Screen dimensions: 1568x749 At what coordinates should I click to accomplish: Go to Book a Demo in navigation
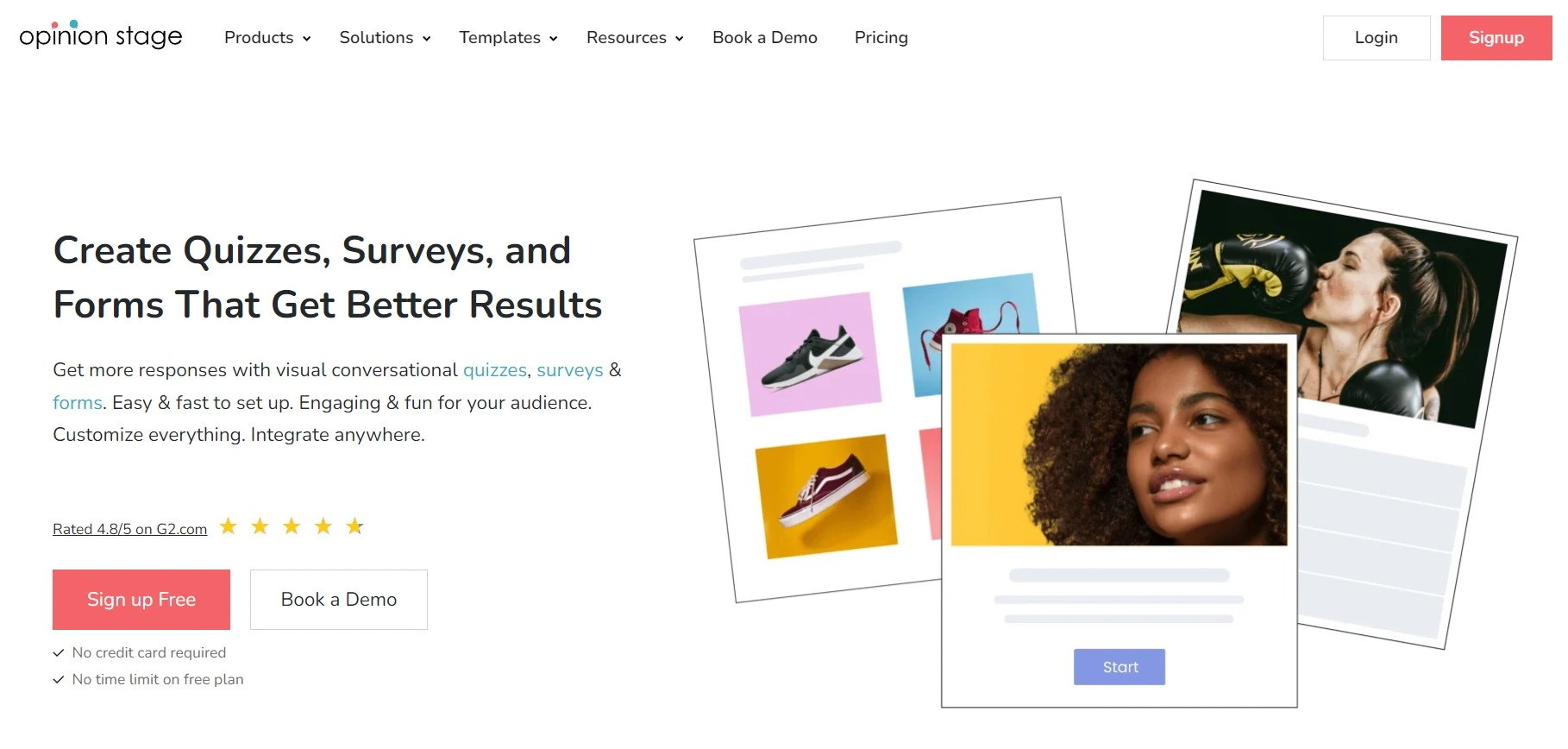(765, 38)
